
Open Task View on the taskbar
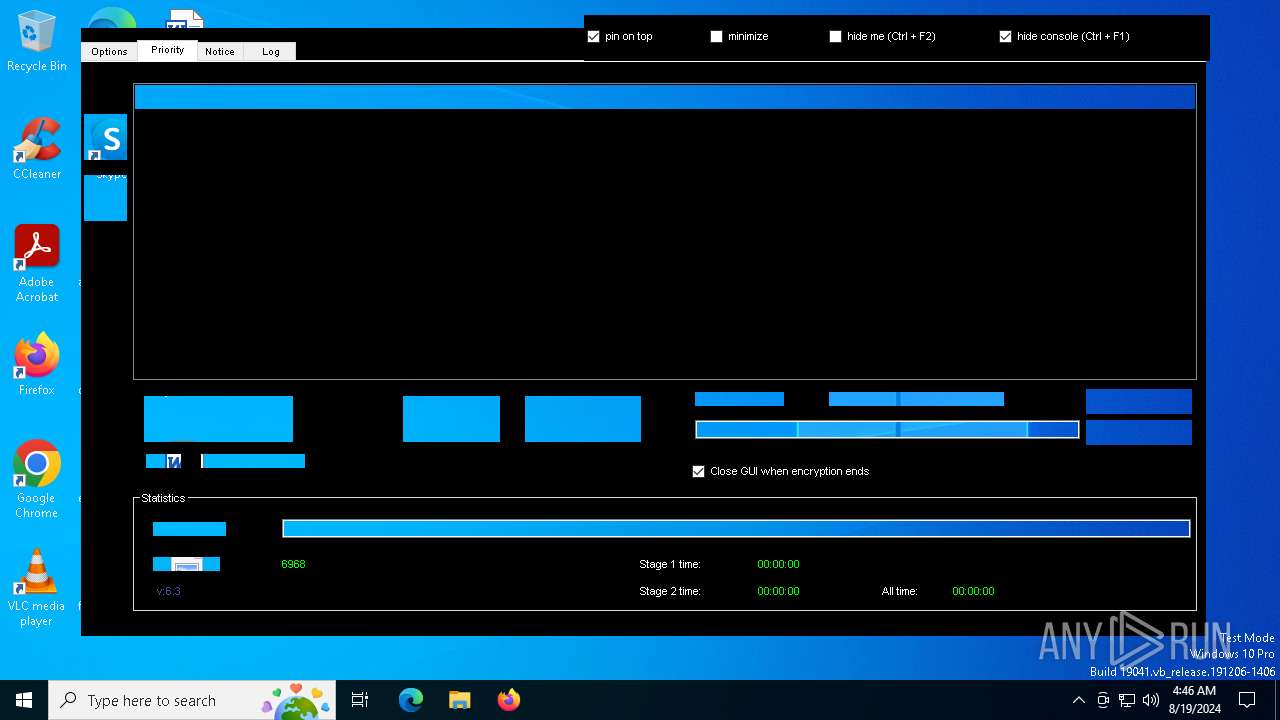(360, 700)
